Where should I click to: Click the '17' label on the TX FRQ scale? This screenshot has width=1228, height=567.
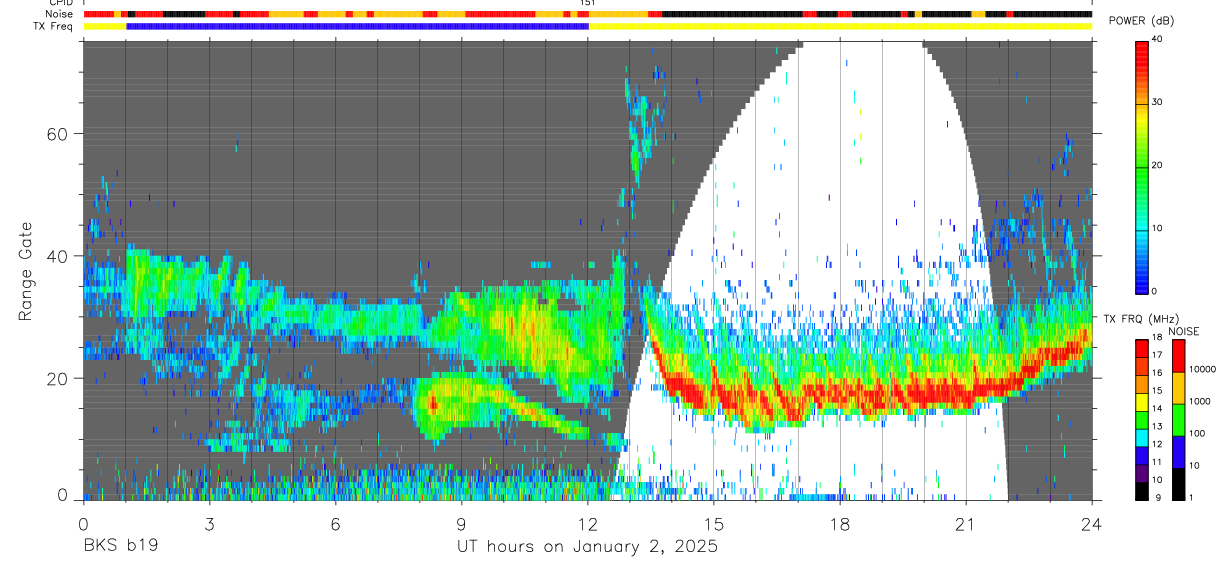pos(1158,355)
